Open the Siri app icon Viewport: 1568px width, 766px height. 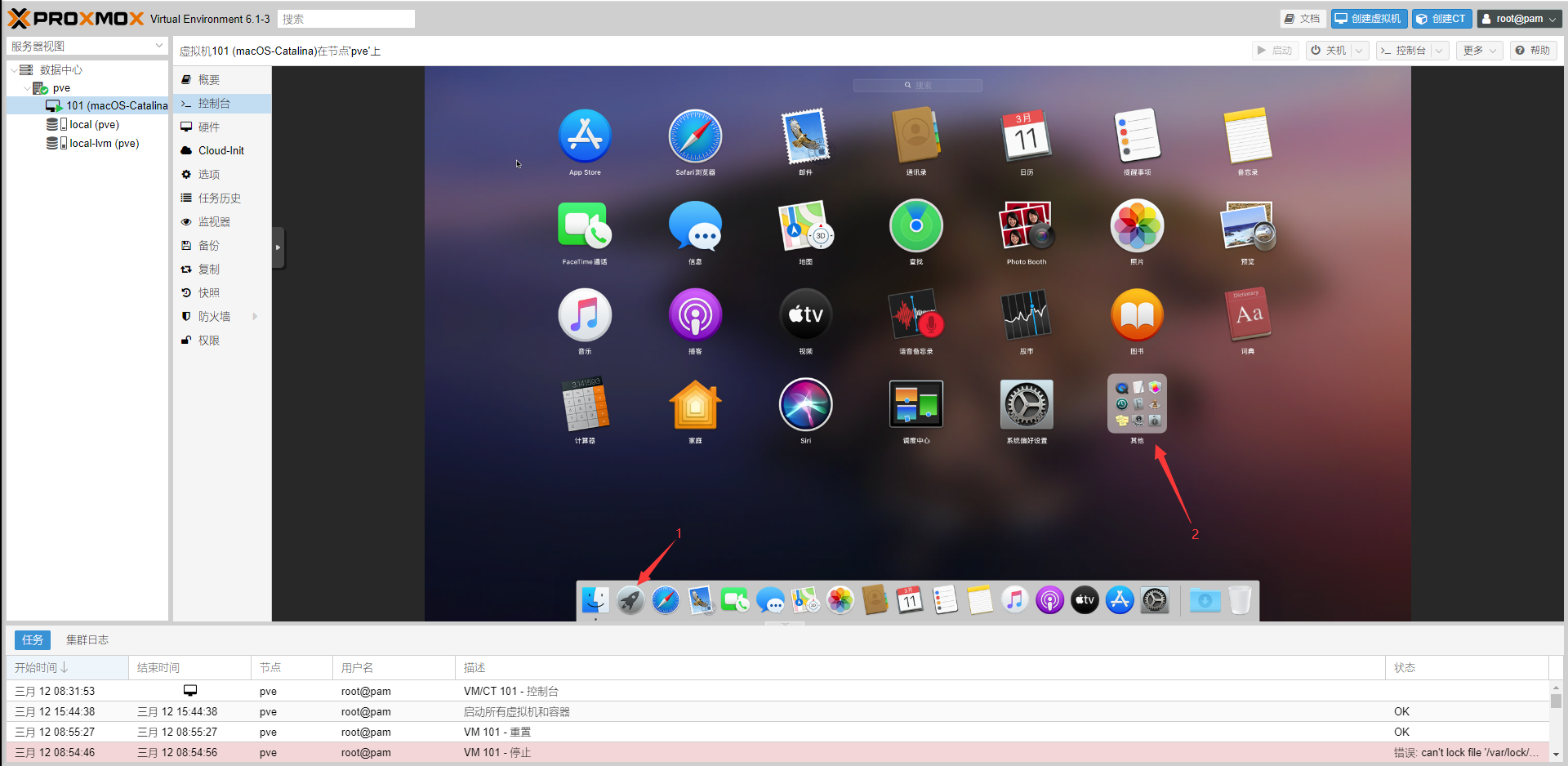805,405
